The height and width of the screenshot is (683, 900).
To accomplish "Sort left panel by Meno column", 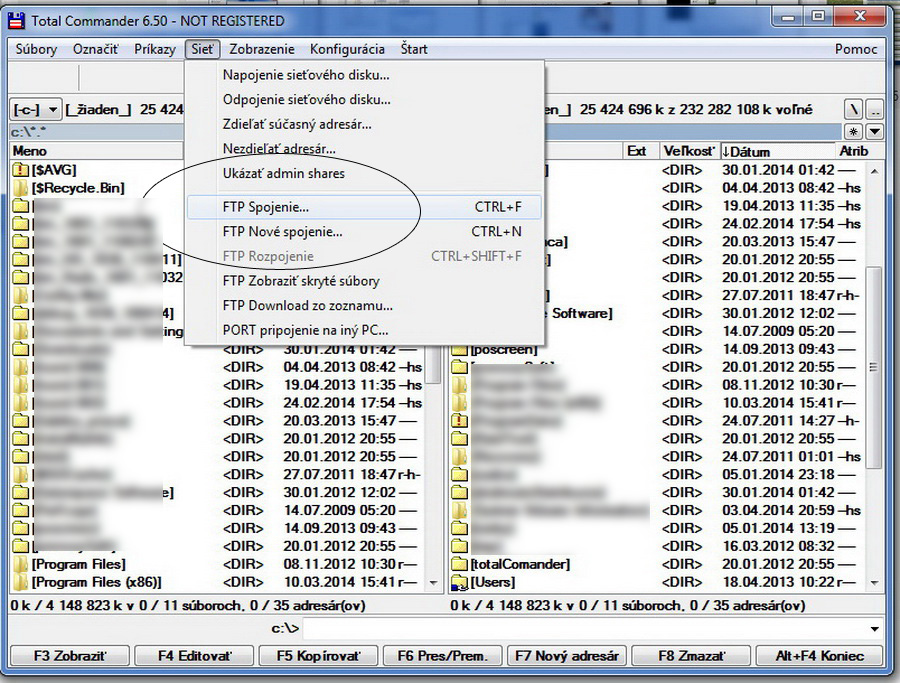I will click(x=96, y=152).
